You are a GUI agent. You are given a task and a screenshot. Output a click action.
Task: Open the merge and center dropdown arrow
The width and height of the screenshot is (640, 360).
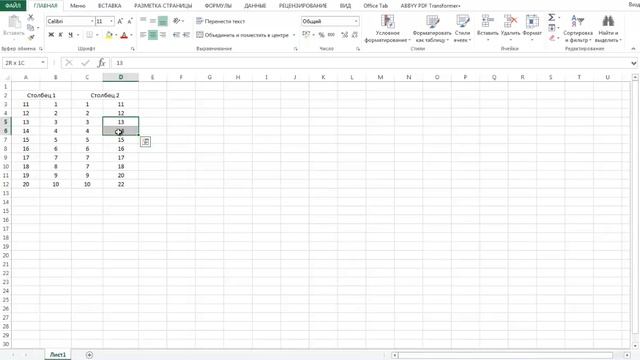pyautogui.click(x=294, y=35)
